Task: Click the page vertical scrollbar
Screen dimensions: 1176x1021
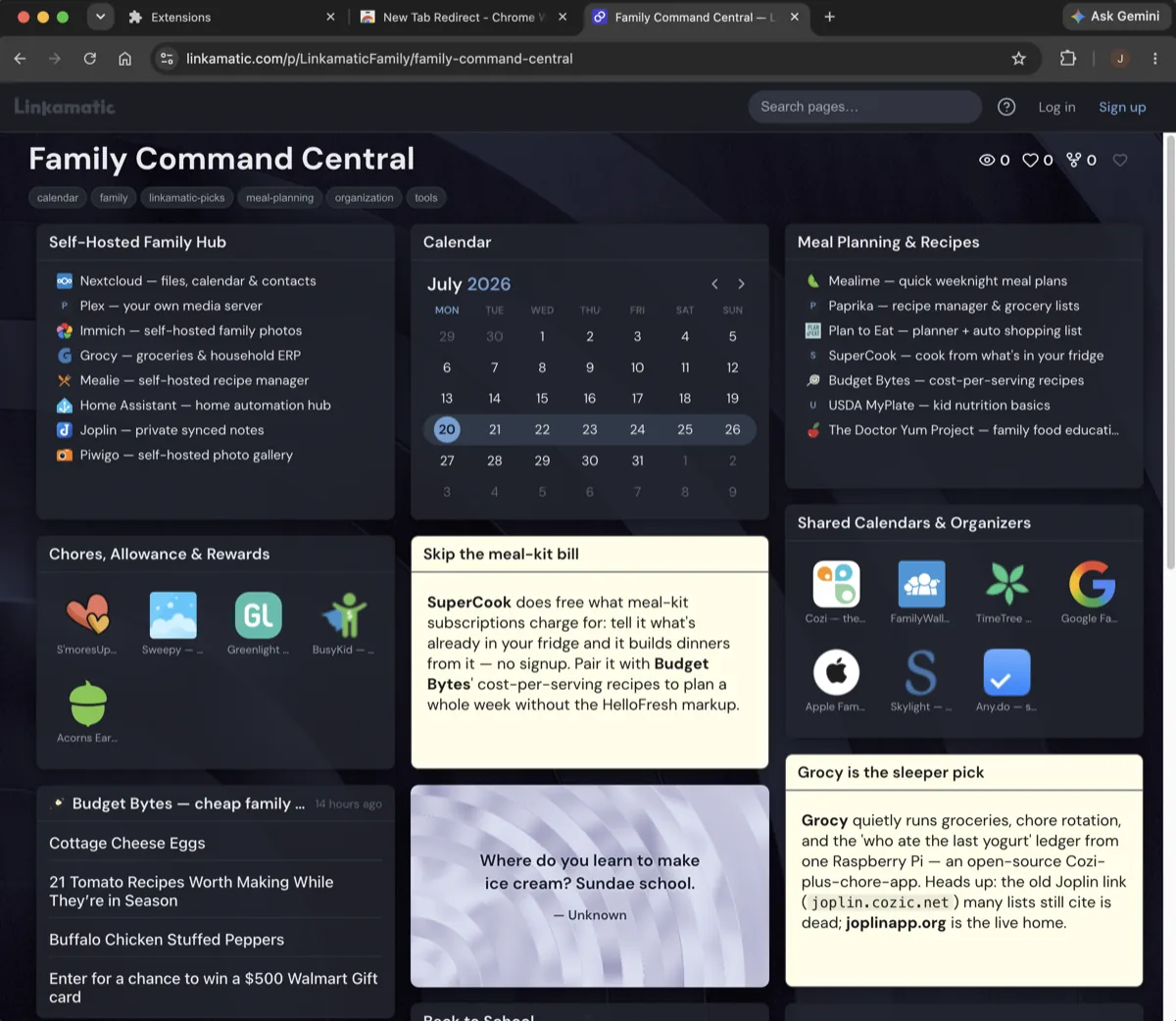Action: tap(1169, 353)
